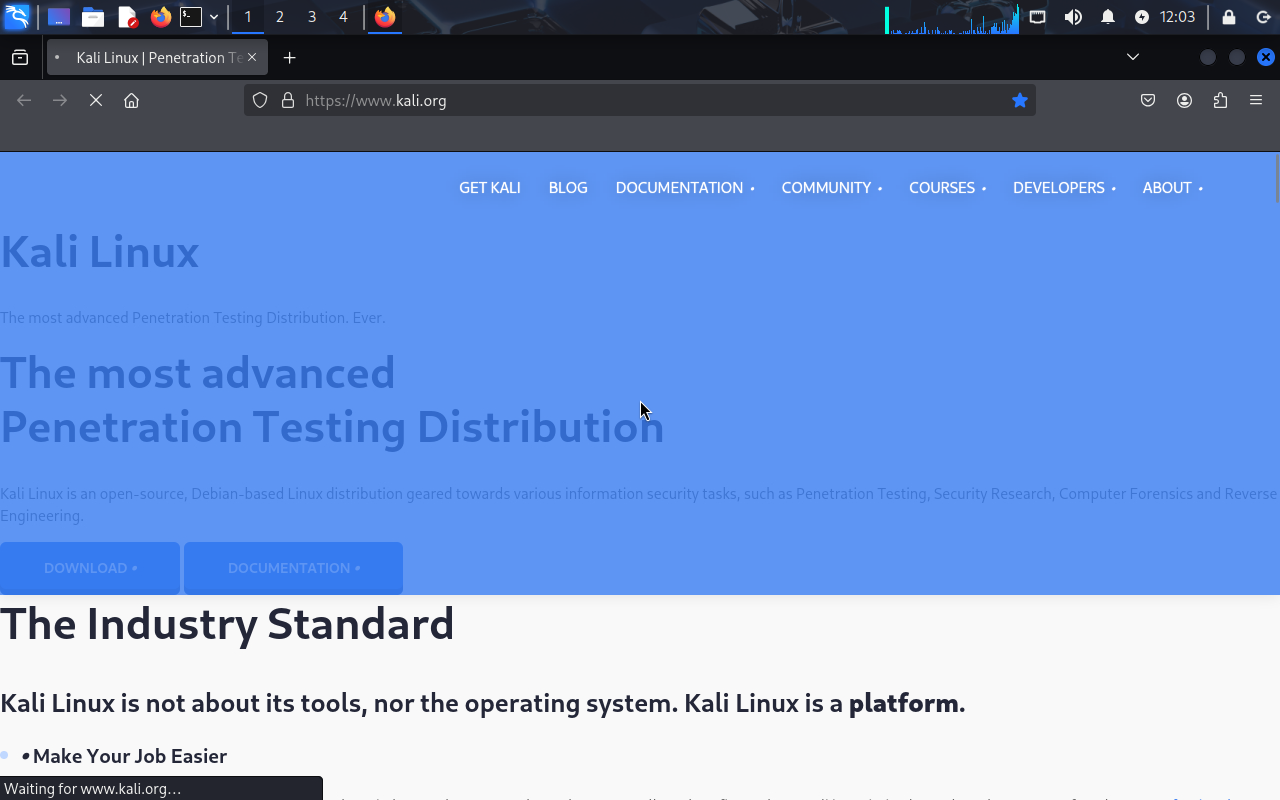Close the Kali Linux tab

252,58
